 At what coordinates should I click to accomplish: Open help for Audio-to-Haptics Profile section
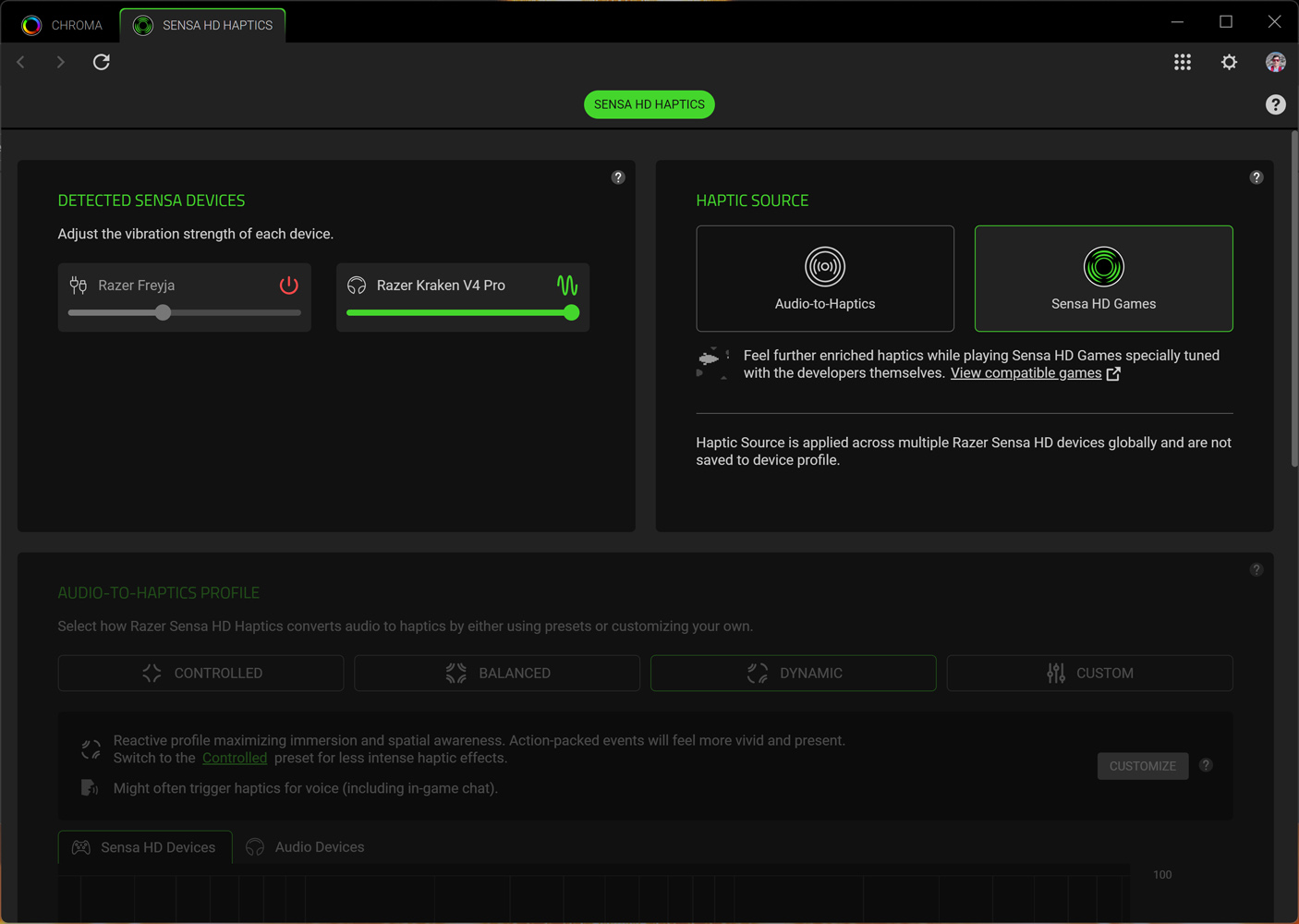(1257, 570)
